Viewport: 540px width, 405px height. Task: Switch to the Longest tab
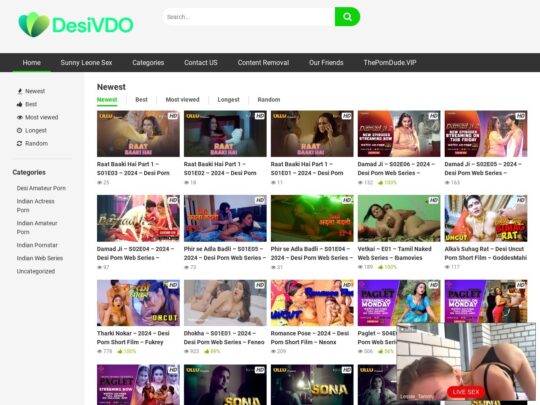click(228, 100)
